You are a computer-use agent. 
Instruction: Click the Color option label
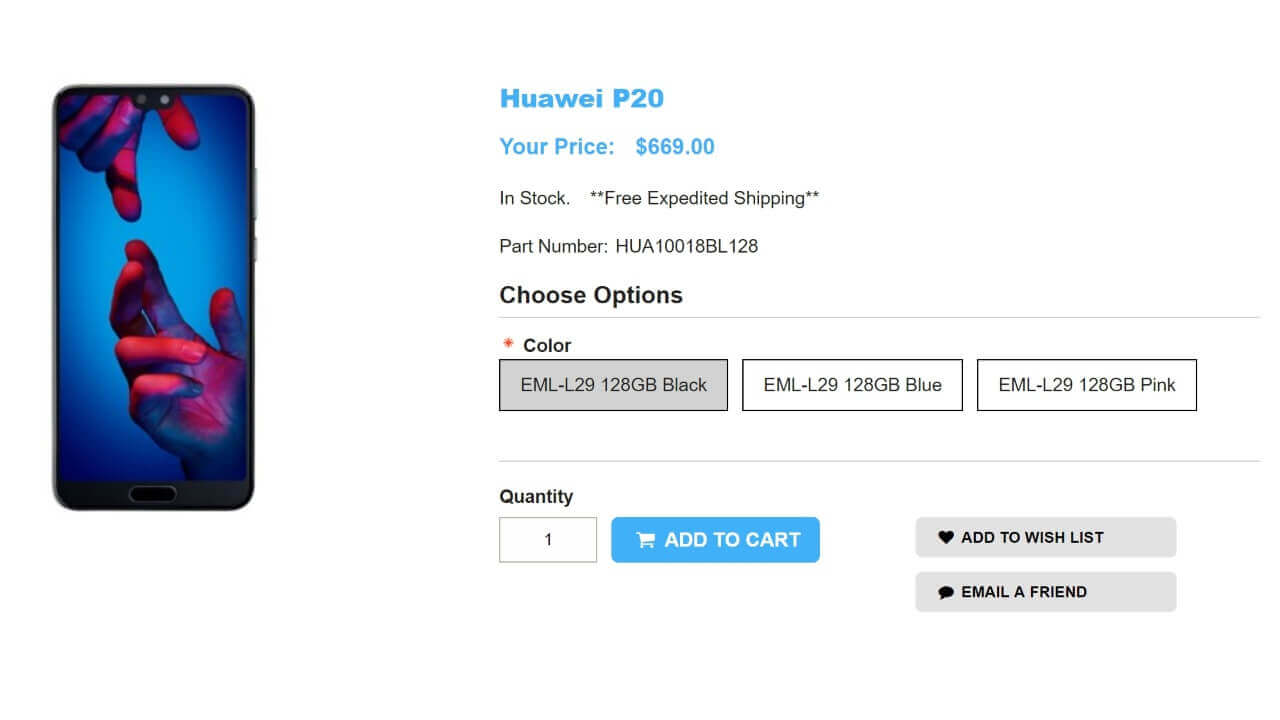[547, 345]
